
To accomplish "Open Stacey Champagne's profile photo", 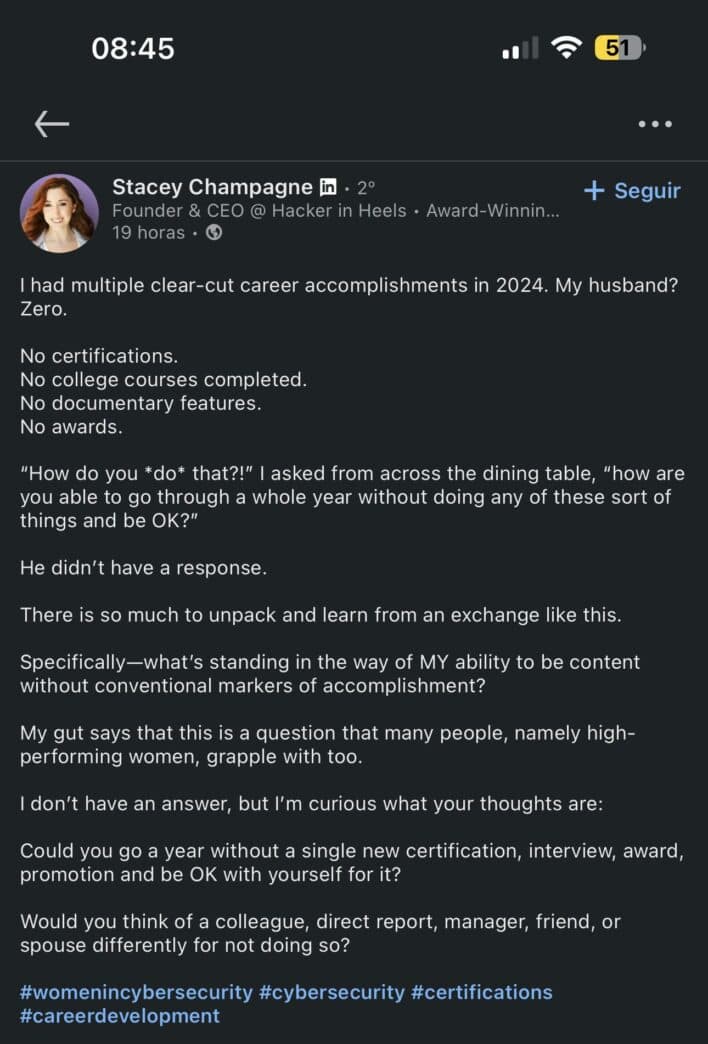I will coord(59,212).
